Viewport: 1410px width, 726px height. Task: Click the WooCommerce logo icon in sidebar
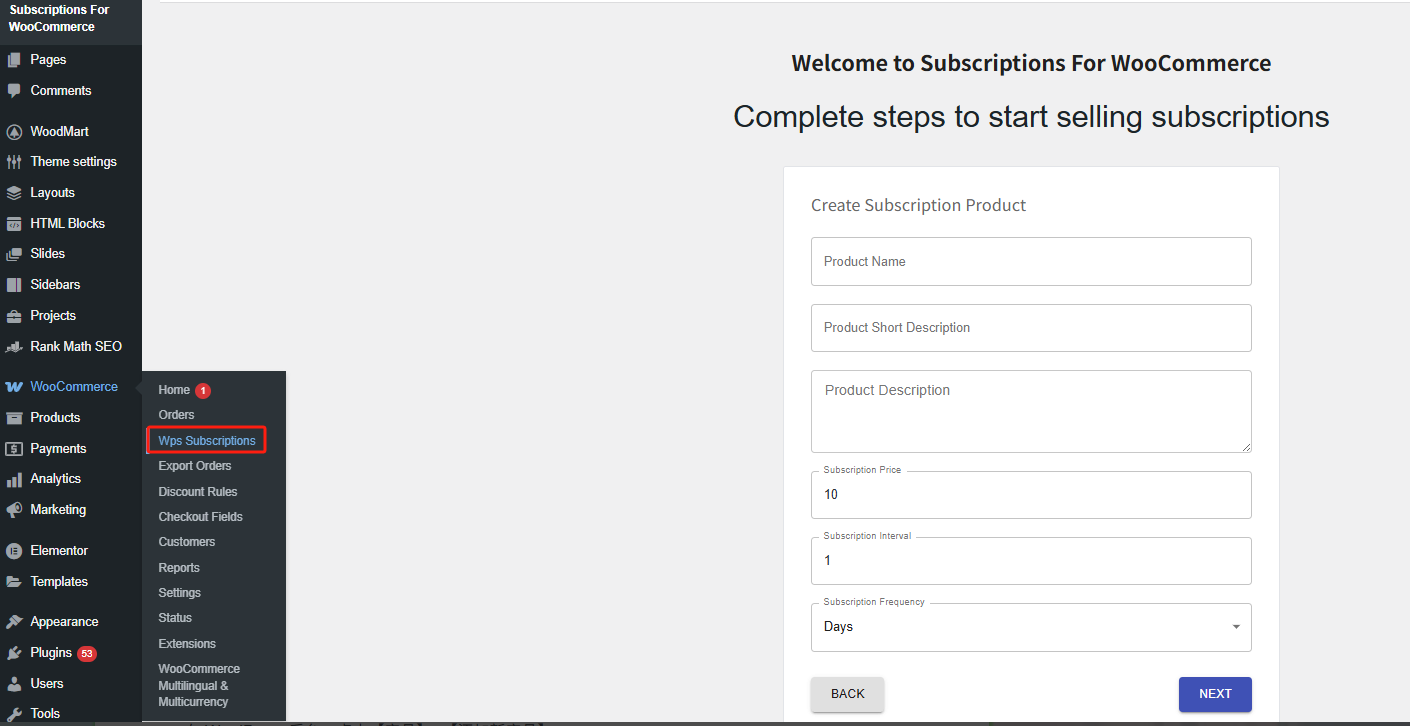point(14,387)
